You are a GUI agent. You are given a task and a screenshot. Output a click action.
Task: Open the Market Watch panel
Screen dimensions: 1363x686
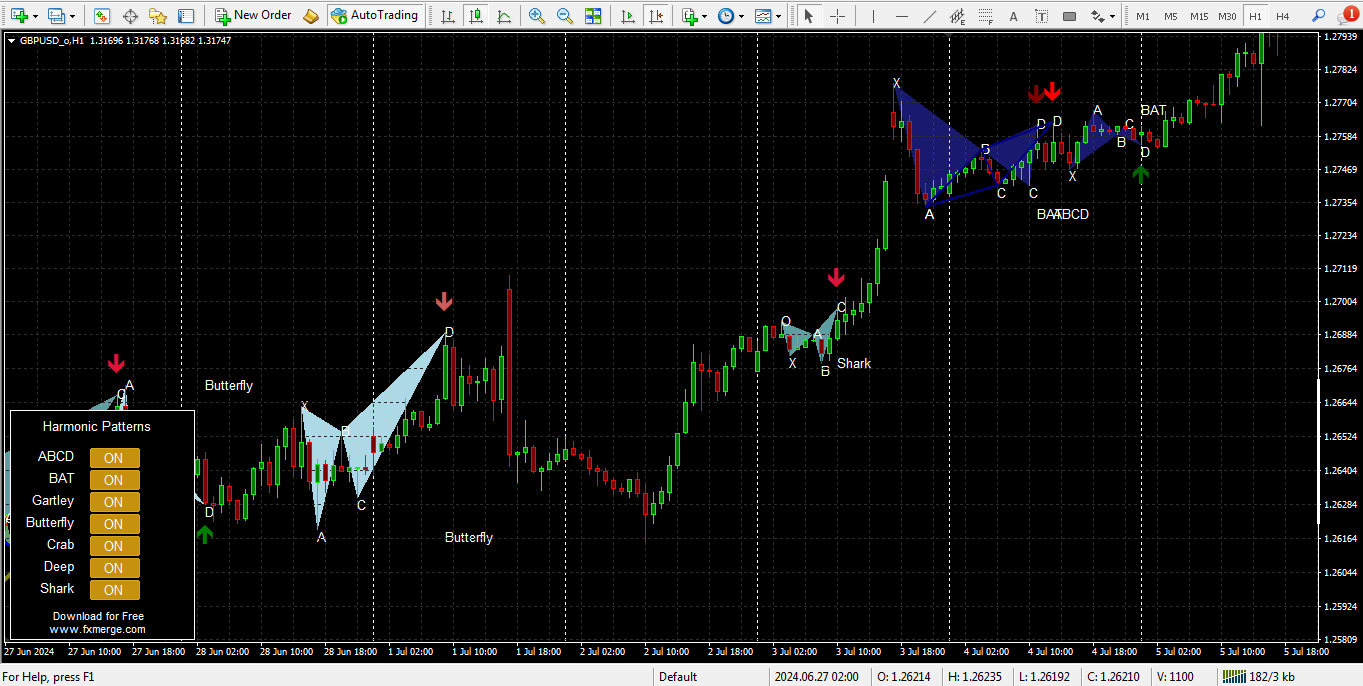(102, 16)
